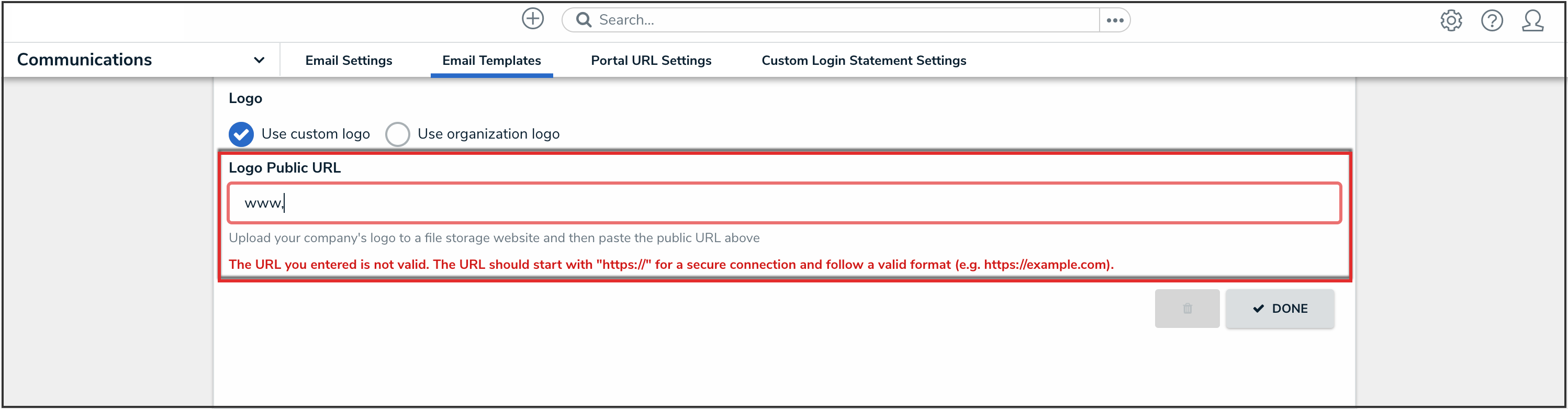This screenshot has width=1568, height=409.
Task: Click the magnifying glass search icon
Action: tap(584, 20)
